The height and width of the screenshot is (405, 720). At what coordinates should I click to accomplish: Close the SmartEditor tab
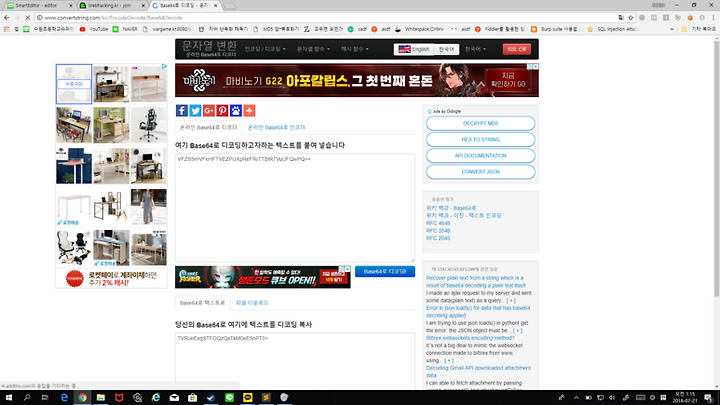71,6
